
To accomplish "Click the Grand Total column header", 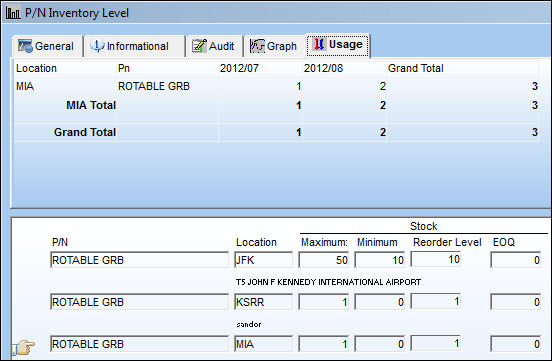I will [415, 68].
